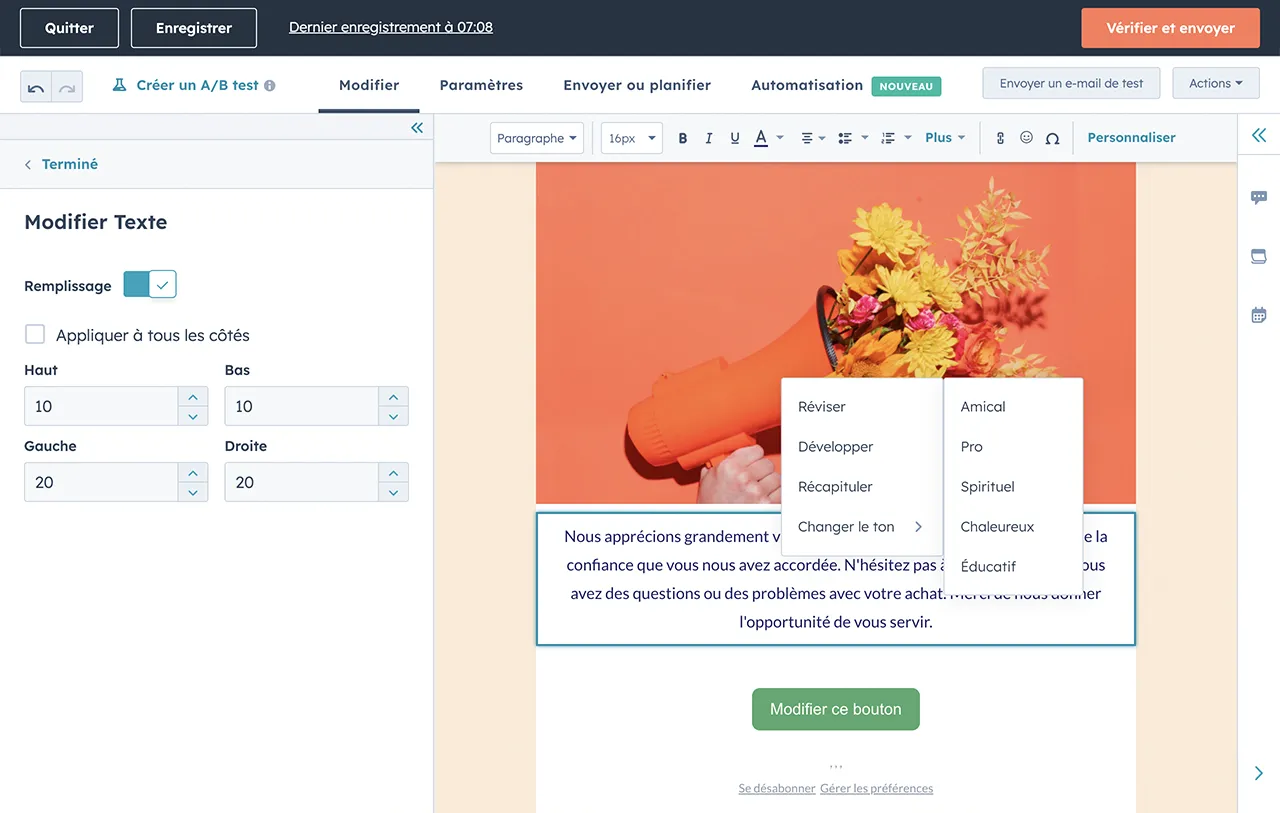1280x813 pixels.
Task: Apply bold formatting to the text
Action: 683,137
